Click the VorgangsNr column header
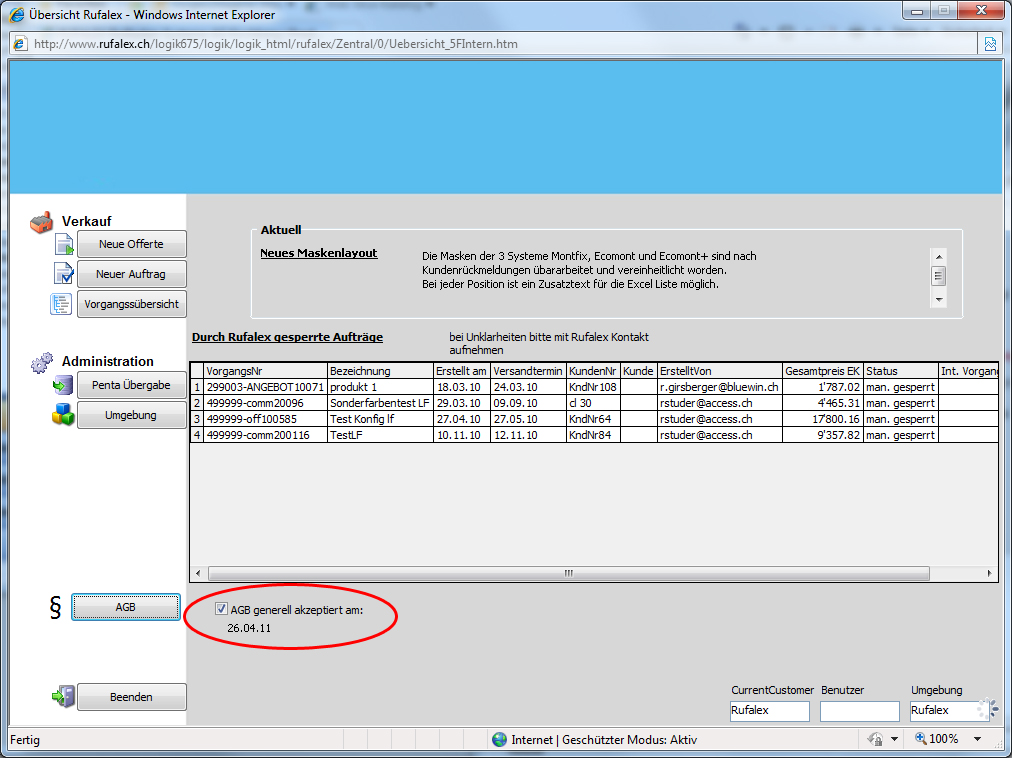 point(266,371)
